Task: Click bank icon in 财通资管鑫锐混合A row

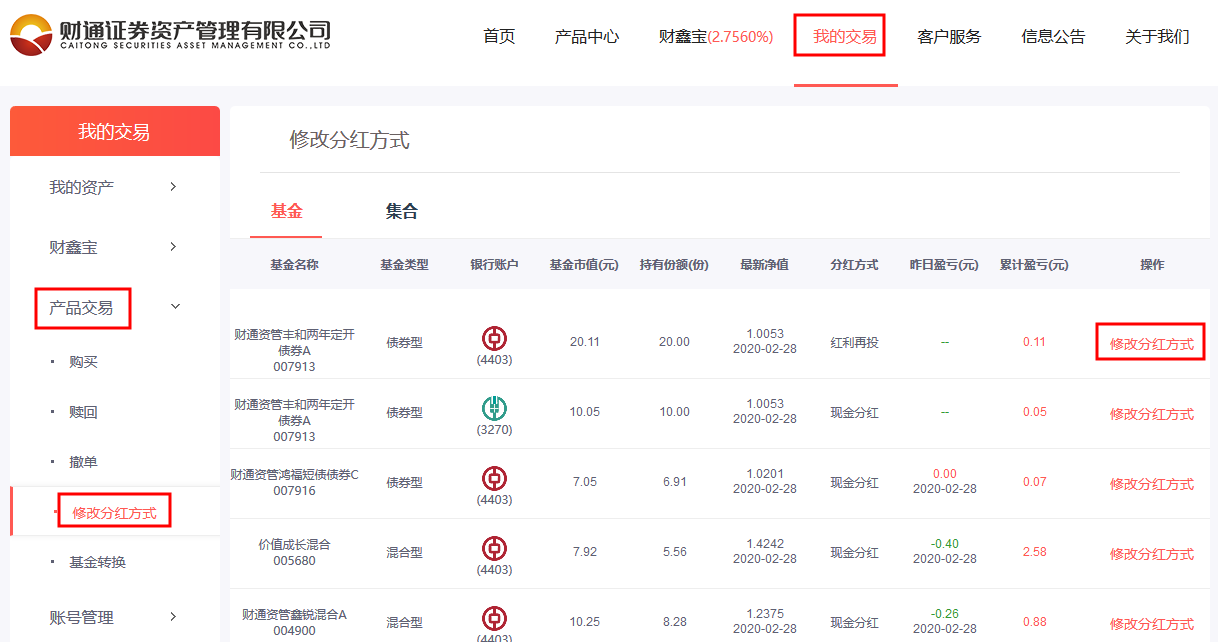Action: pos(494,618)
